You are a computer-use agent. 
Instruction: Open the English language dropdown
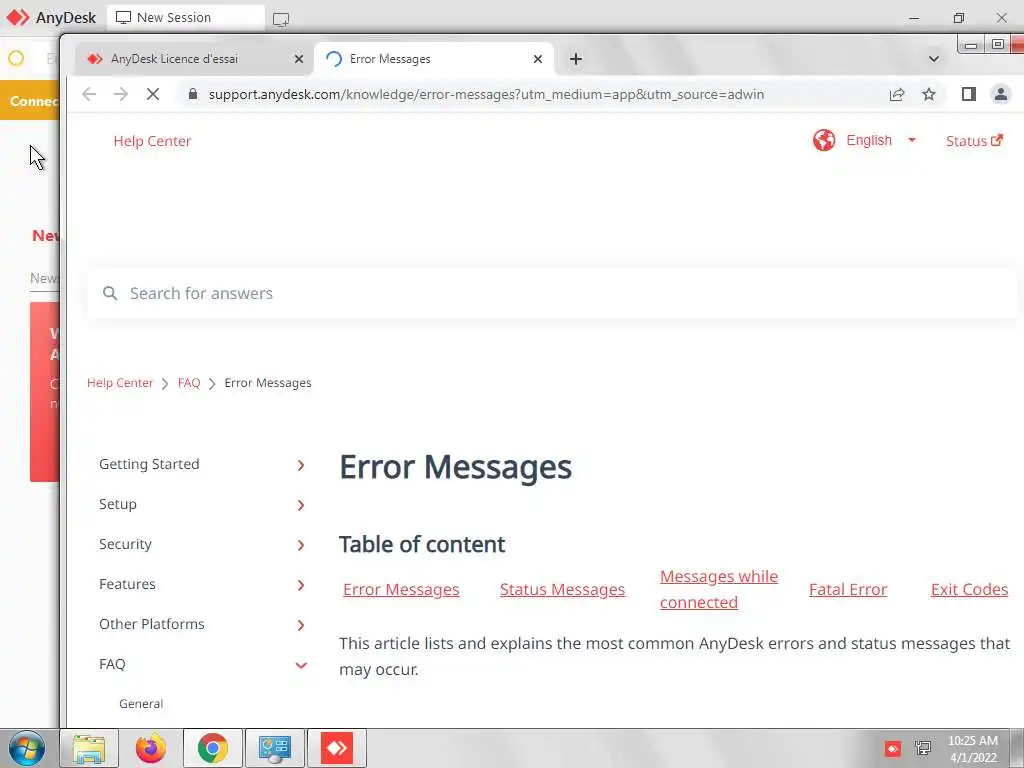click(x=881, y=140)
